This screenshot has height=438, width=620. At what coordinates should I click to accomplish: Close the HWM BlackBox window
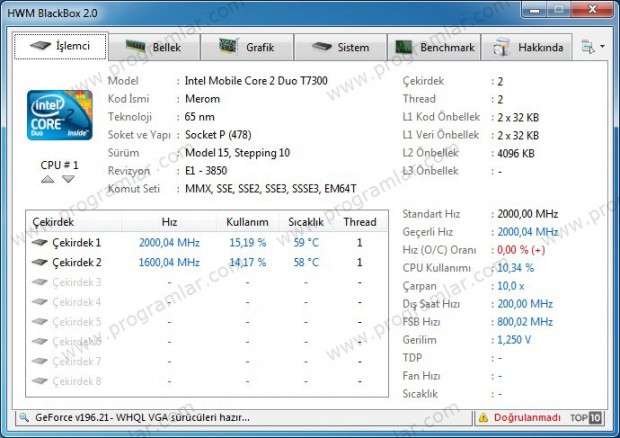click(592, 9)
